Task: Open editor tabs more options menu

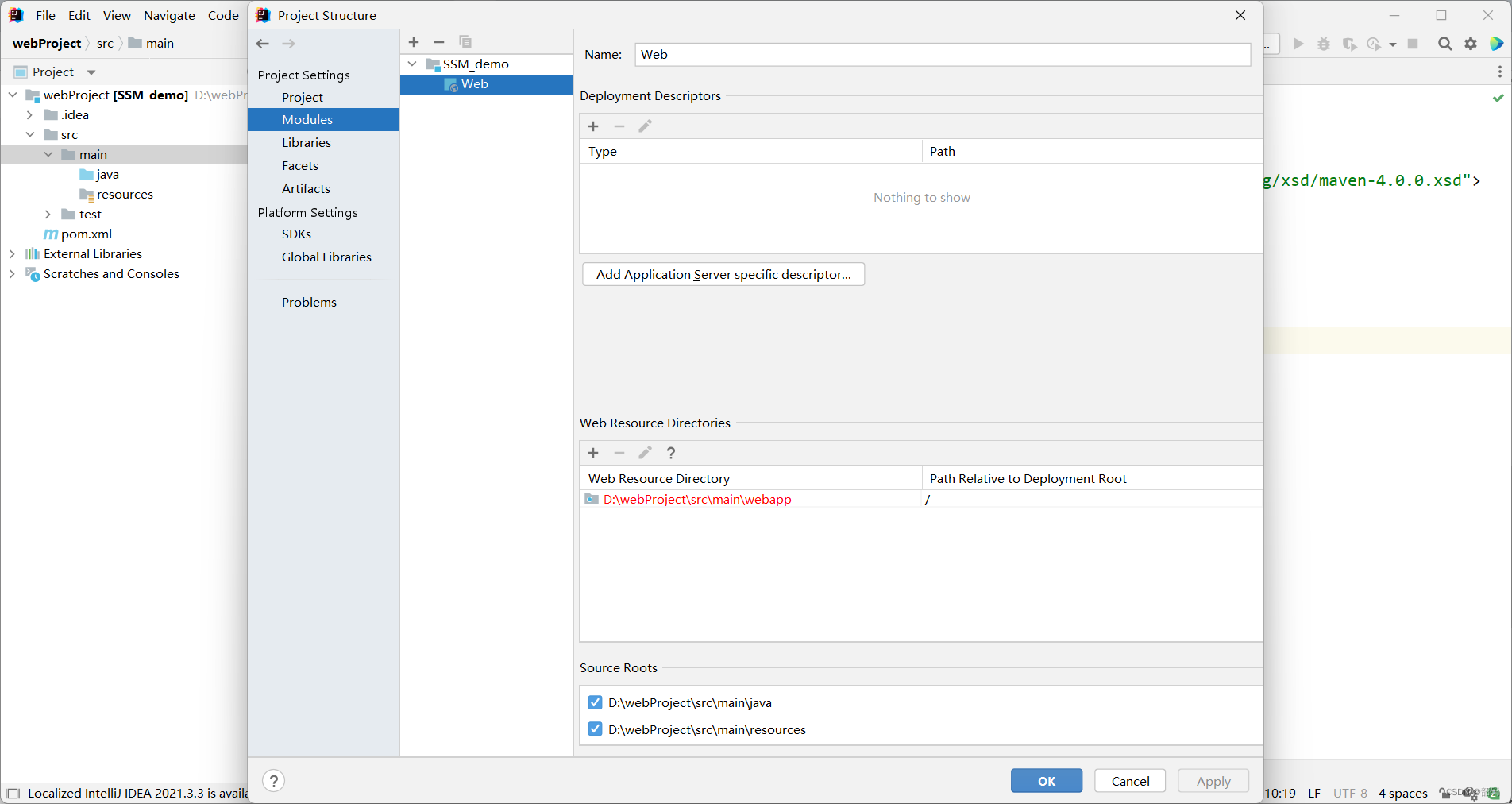Action: 1499,72
